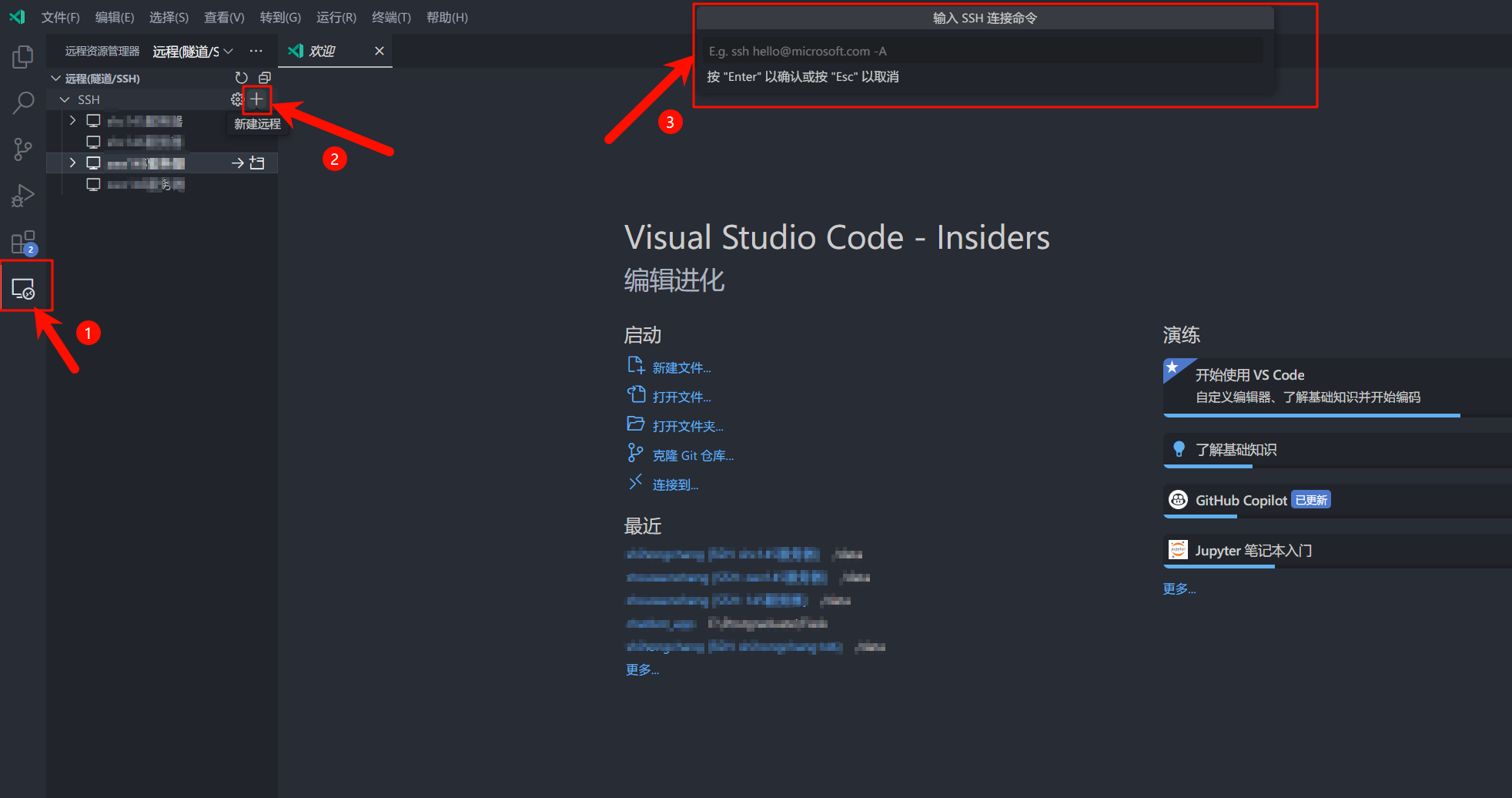
Task: Click 打开文件... link
Action: pyautogui.click(x=682, y=397)
